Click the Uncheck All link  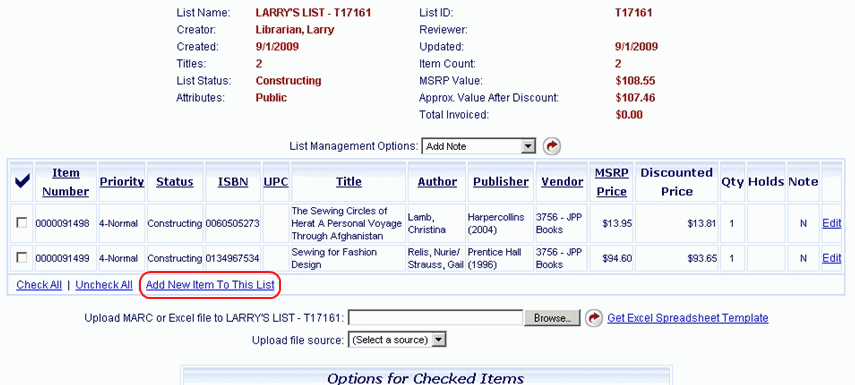104,285
